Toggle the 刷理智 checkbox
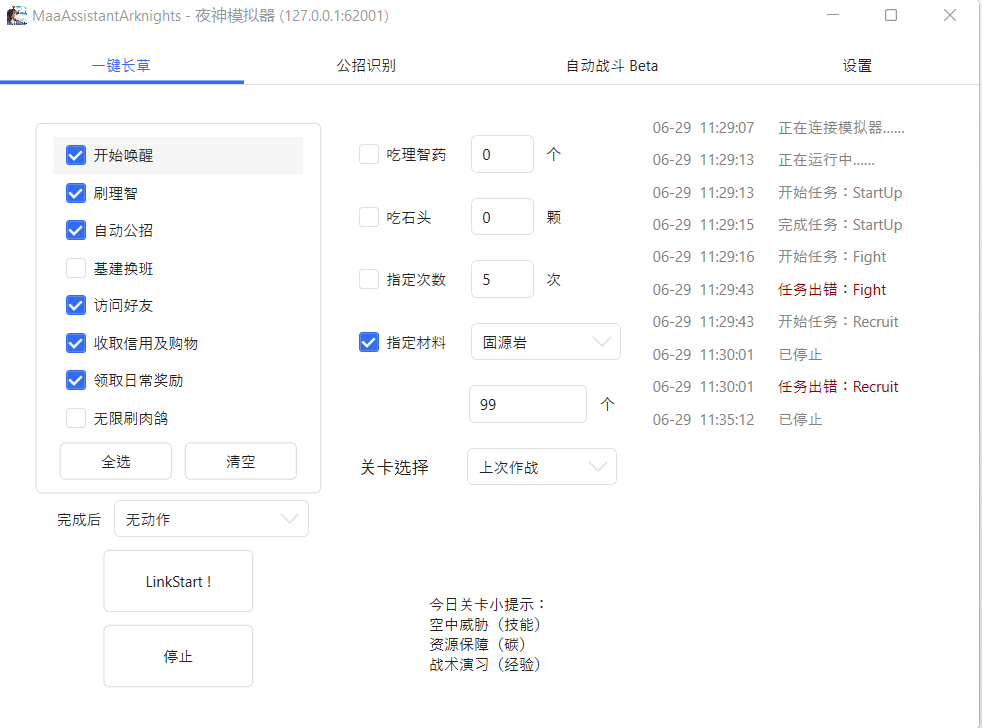Screen dimensions: 982x728 click(76, 193)
